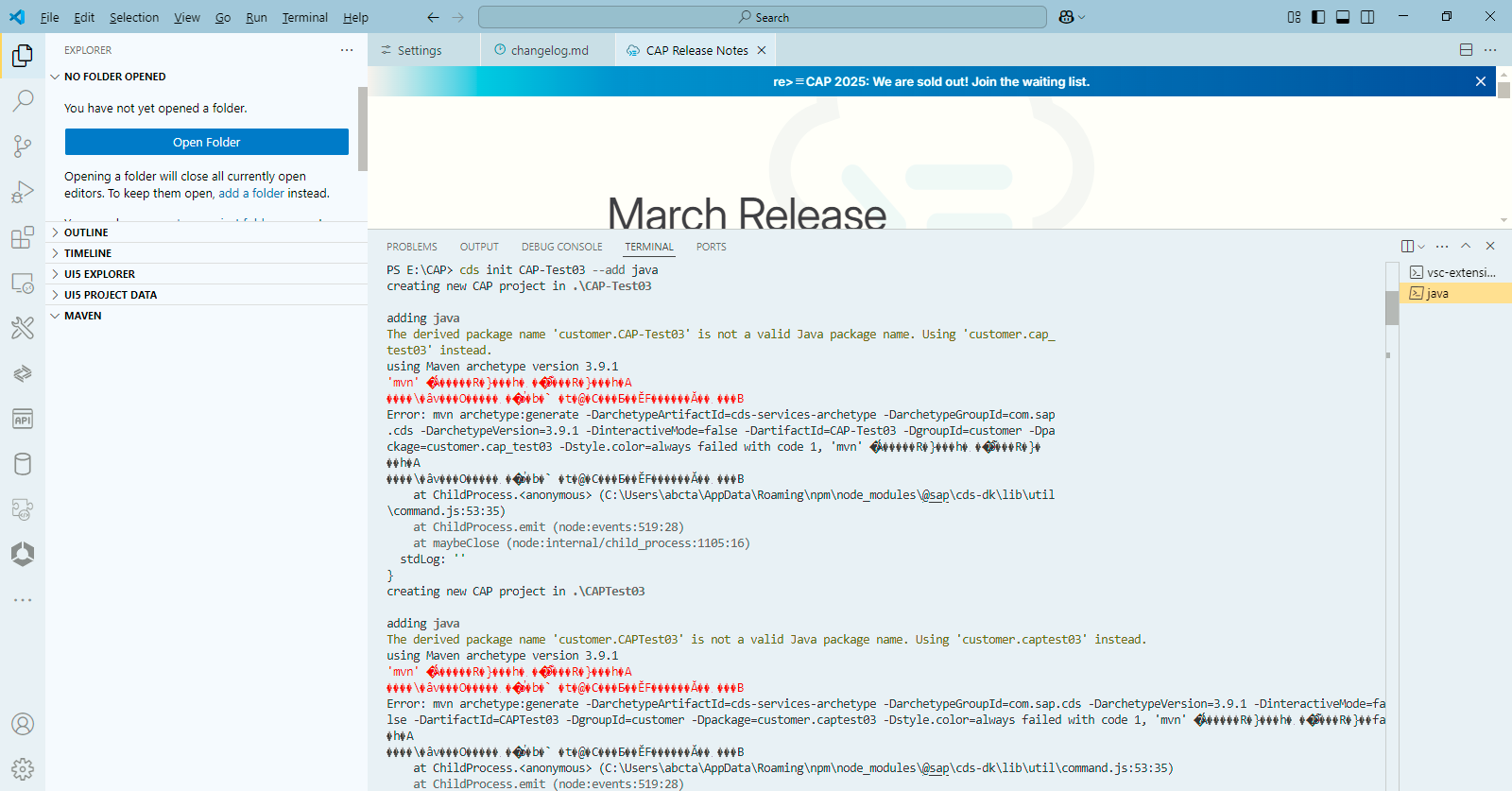The height and width of the screenshot is (791, 1512).
Task: Open the Explorer view in activity bar
Action: coord(23,56)
